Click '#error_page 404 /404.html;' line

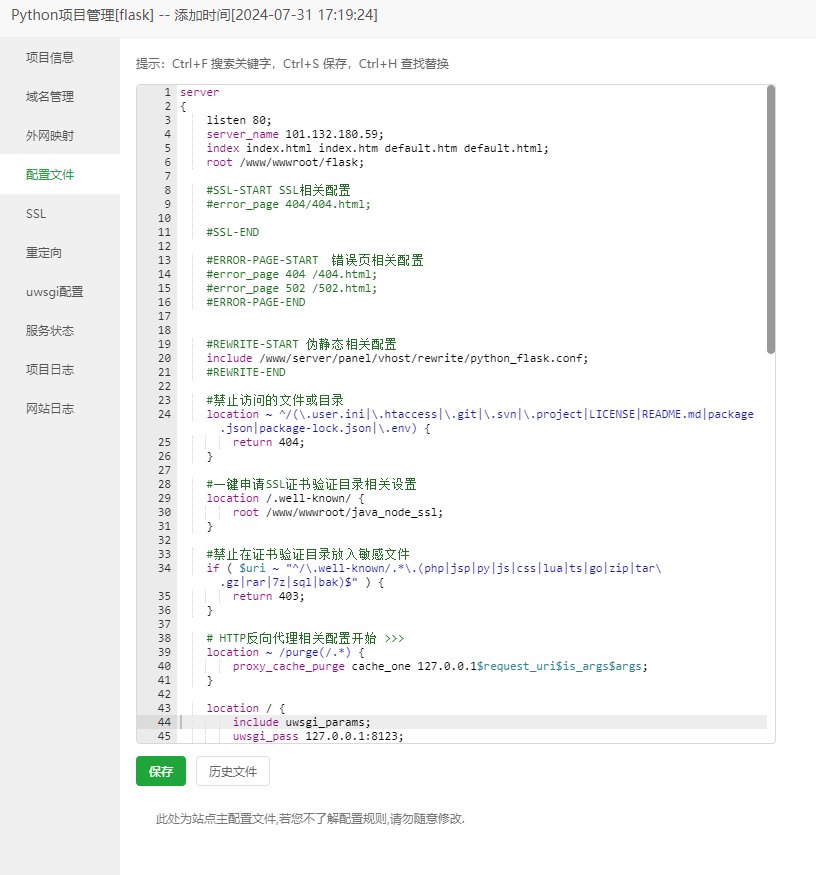[x=292, y=274]
